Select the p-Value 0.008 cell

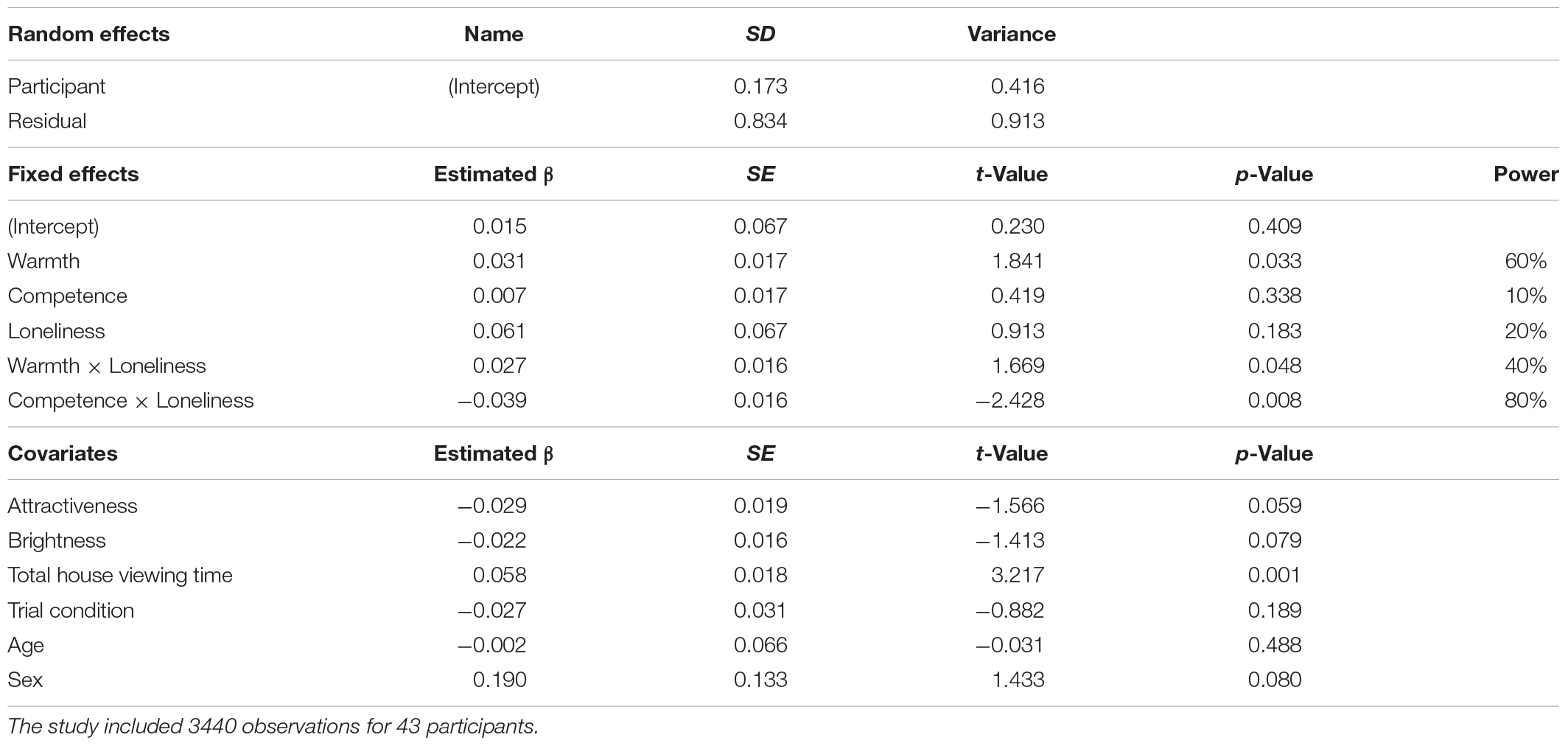(1275, 400)
